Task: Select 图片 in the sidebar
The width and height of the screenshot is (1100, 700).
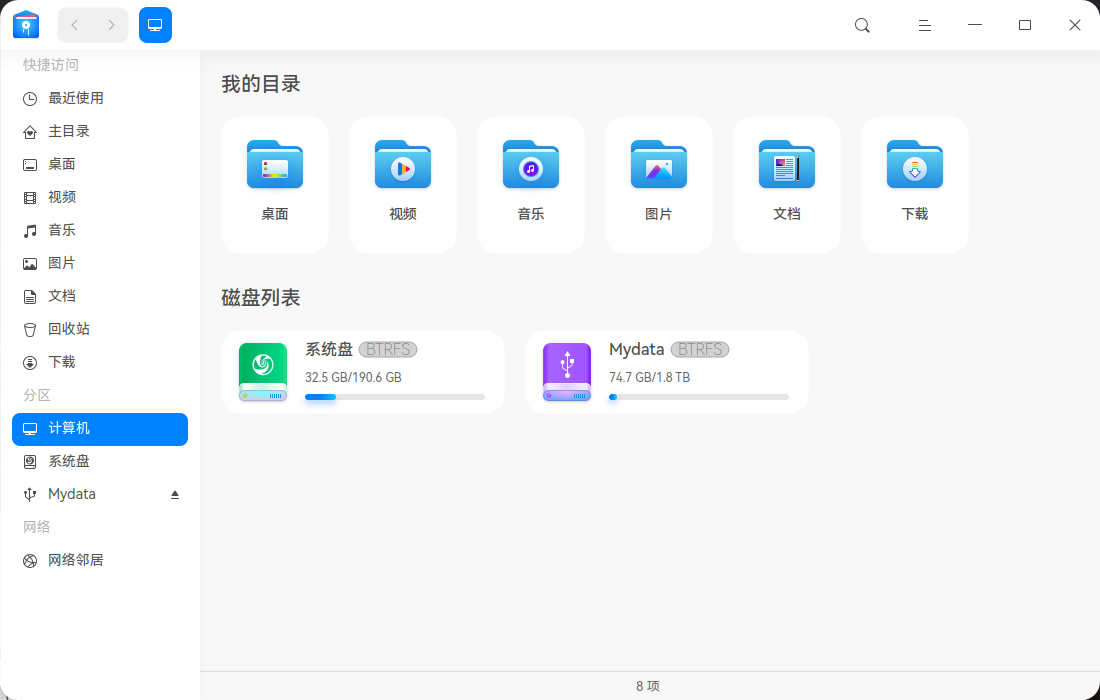Action: click(100, 263)
